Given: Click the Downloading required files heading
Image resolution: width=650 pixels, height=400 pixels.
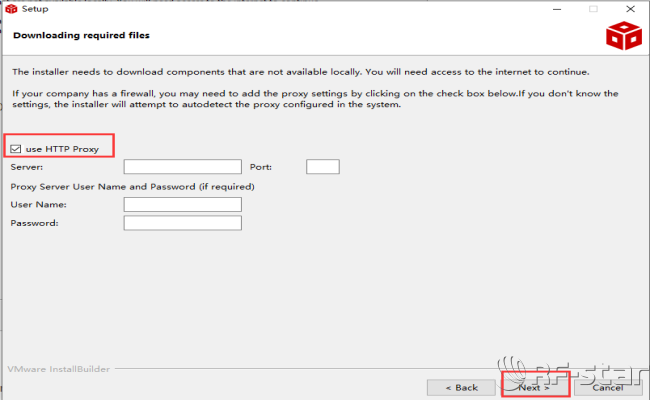Looking at the screenshot, I should 81,36.
